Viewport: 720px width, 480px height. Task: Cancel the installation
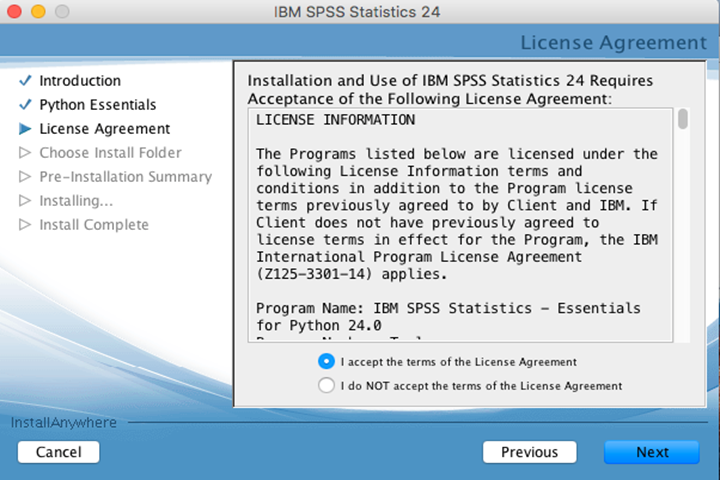tap(58, 452)
